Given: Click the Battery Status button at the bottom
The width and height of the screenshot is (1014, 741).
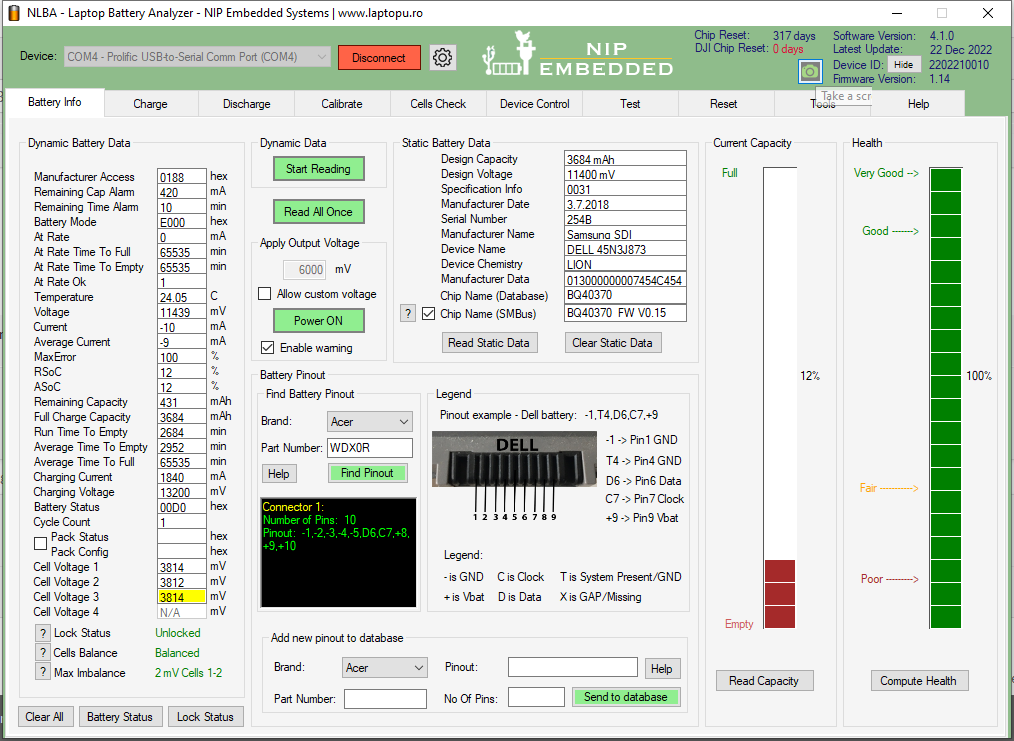Looking at the screenshot, I should 120,716.
